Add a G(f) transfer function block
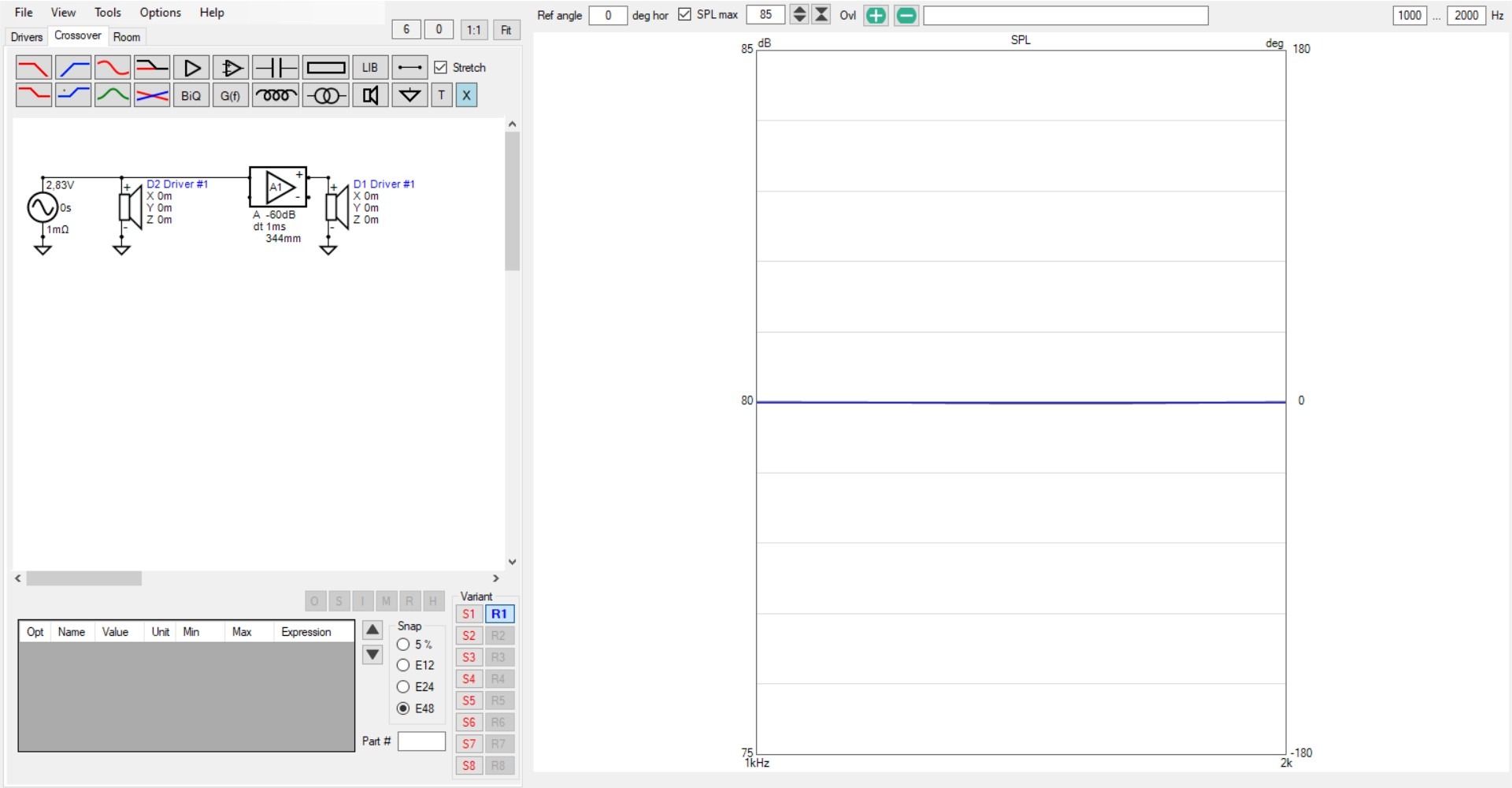 (231, 95)
